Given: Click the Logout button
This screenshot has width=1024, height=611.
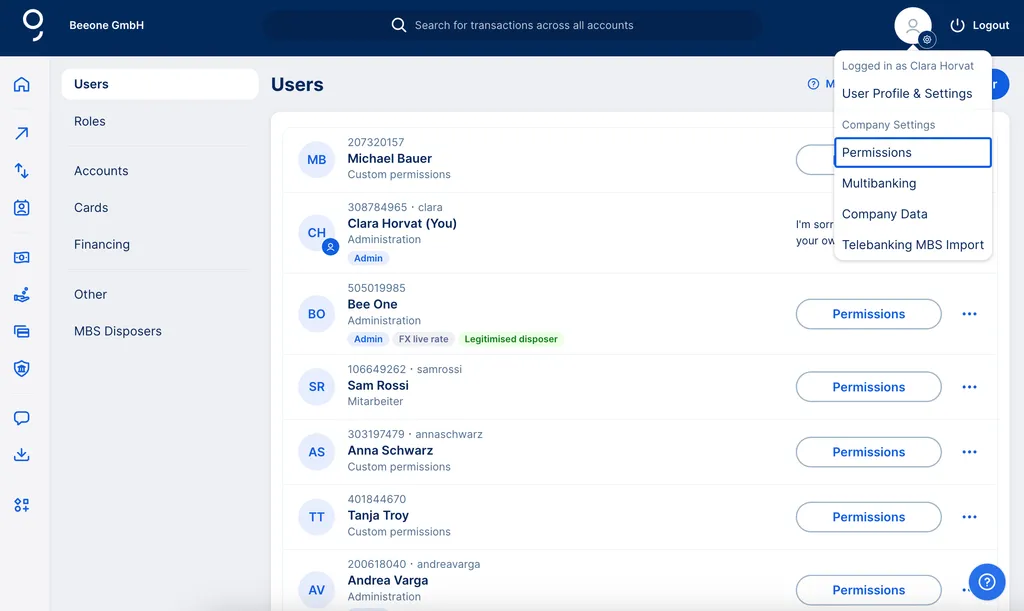Looking at the screenshot, I should click(979, 26).
